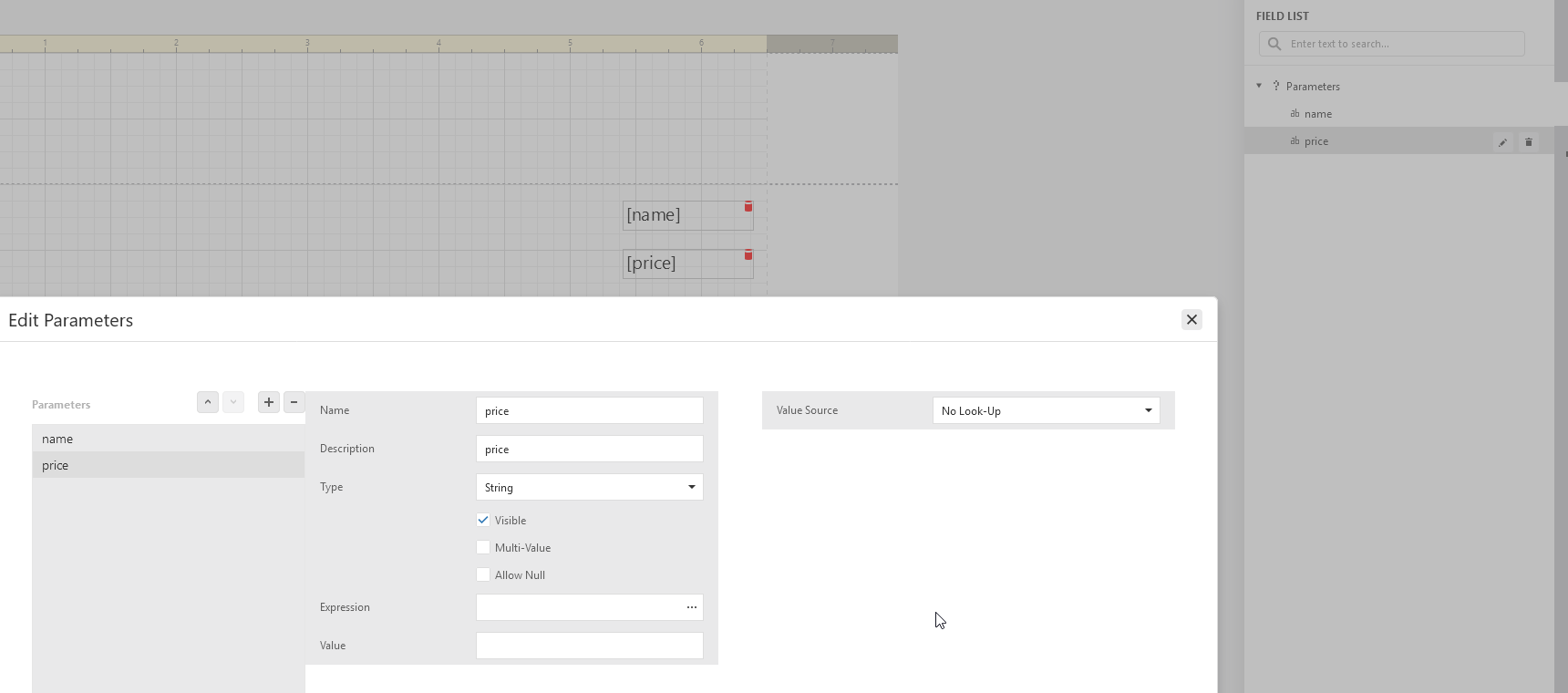Click the search magnifier in Field List
1568x693 pixels.
click(1274, 44)
